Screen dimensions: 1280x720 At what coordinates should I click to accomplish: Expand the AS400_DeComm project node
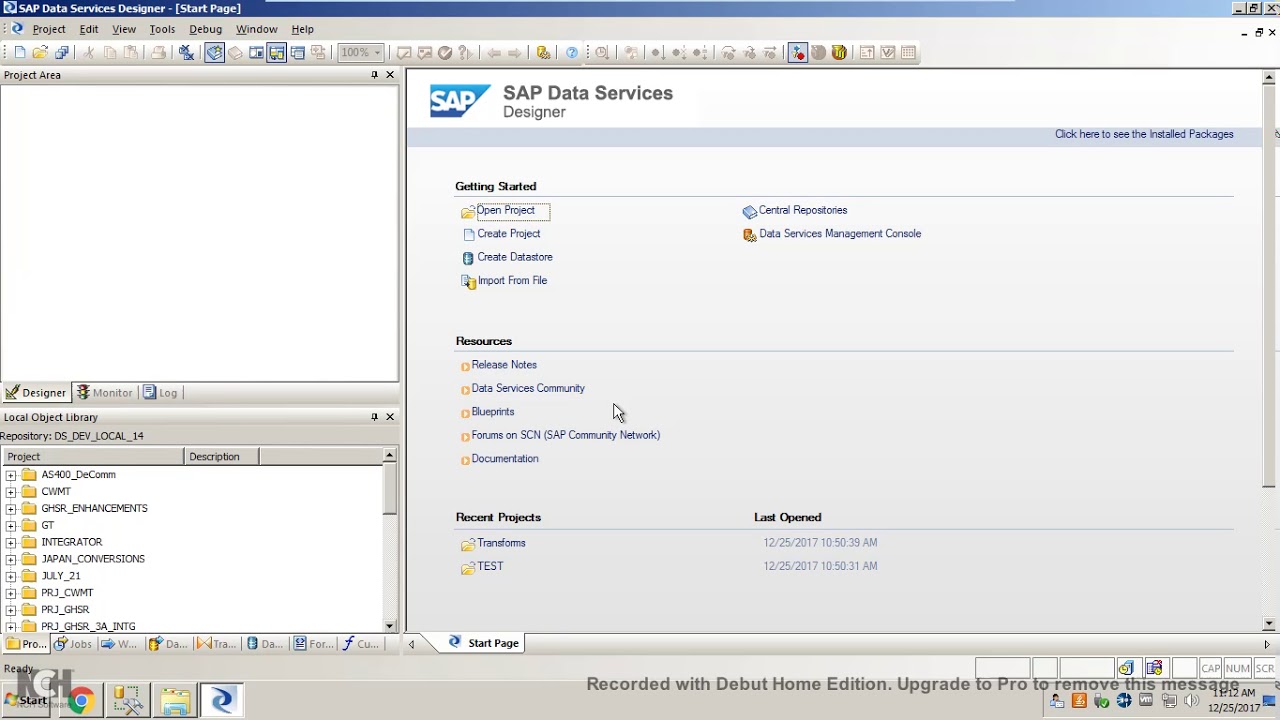(x=11, y=475)
